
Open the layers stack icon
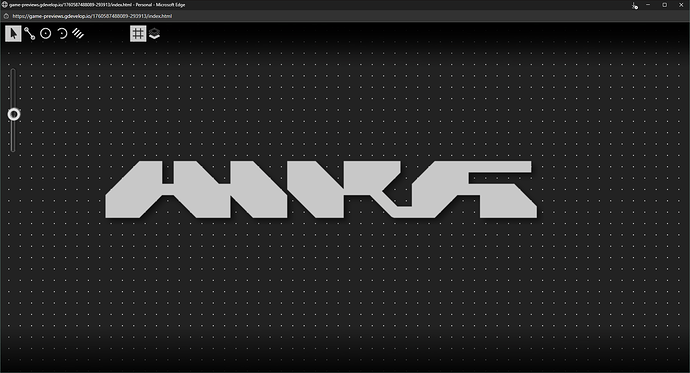point(154,34)
